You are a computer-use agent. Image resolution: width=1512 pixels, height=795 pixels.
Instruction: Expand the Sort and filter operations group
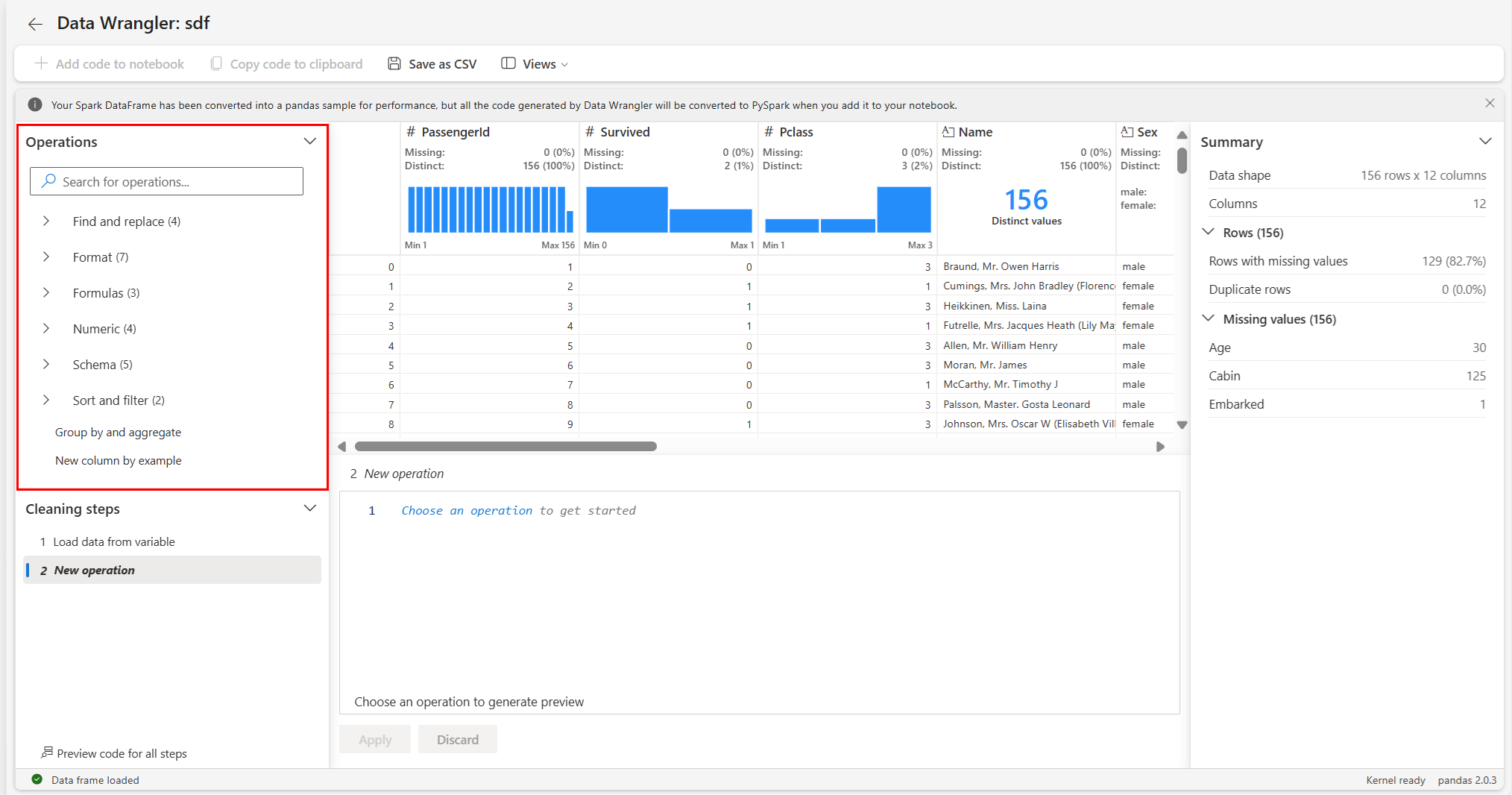46,400
